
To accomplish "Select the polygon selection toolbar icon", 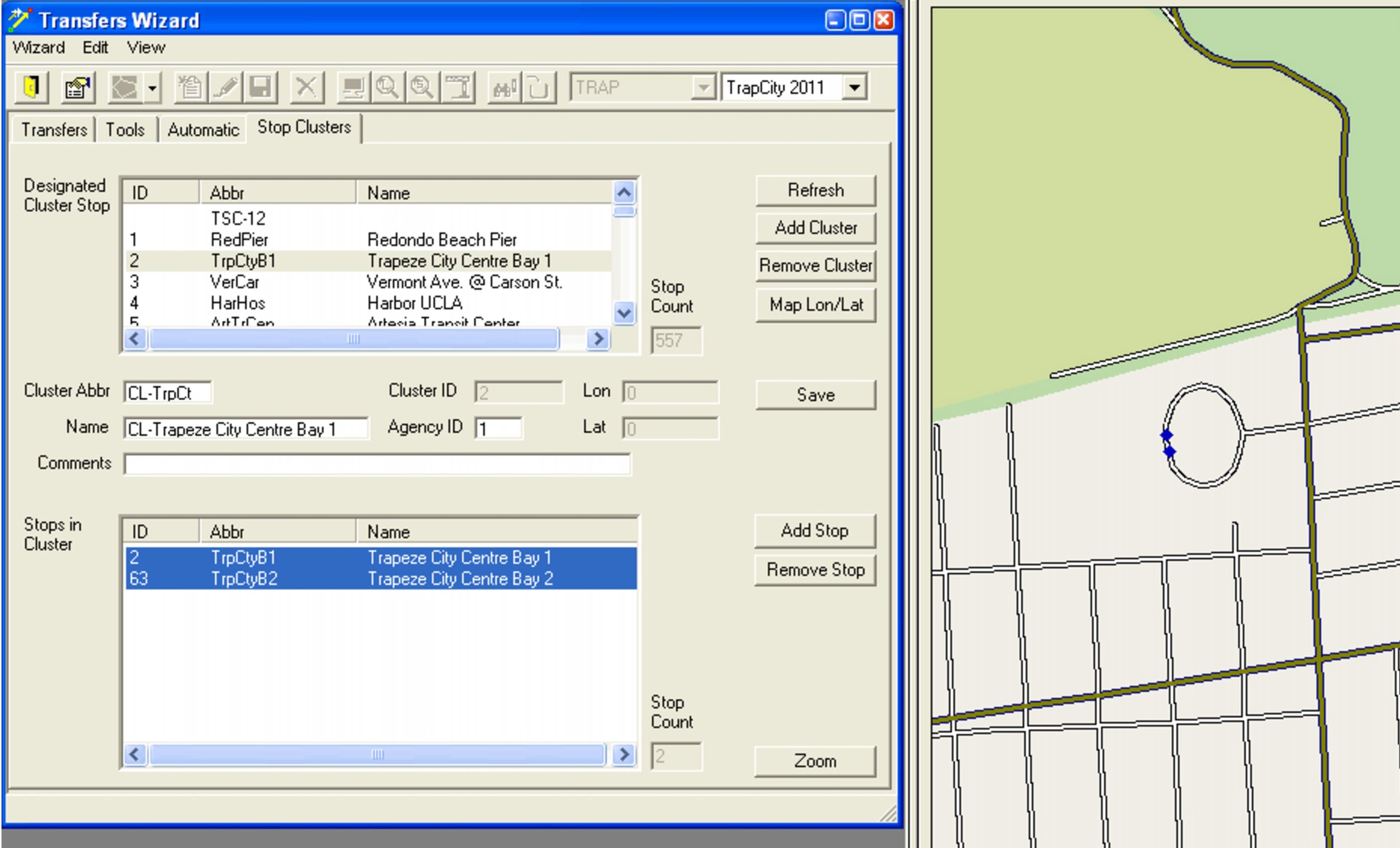I will tap(126, 87).
